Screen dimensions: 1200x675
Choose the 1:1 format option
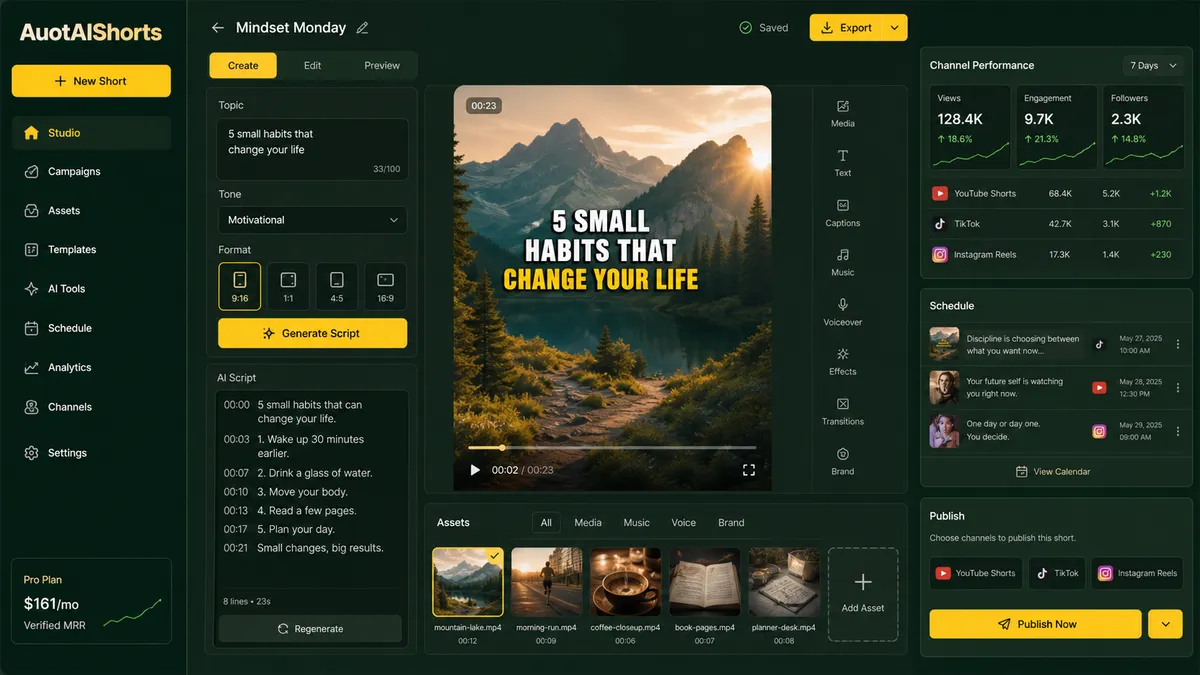tap(288, 286)
